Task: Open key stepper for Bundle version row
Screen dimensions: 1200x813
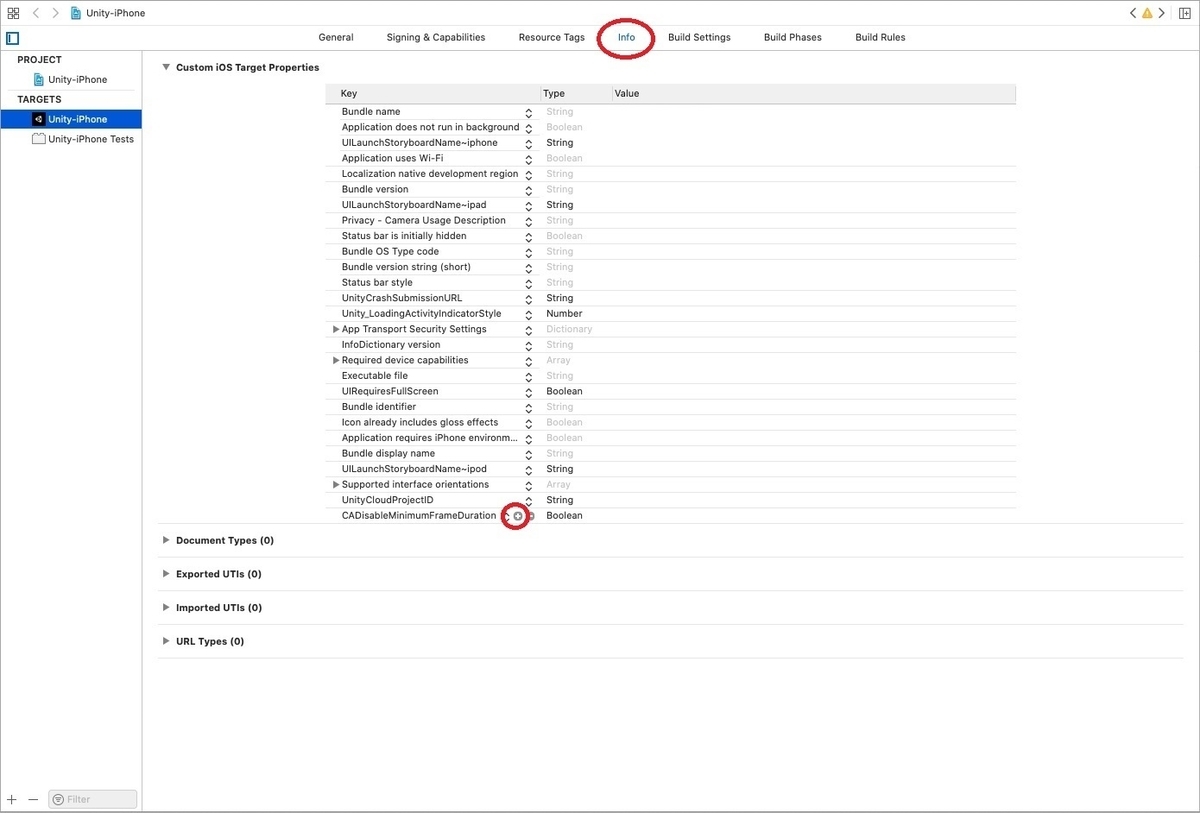Action: tap(529, 189)
